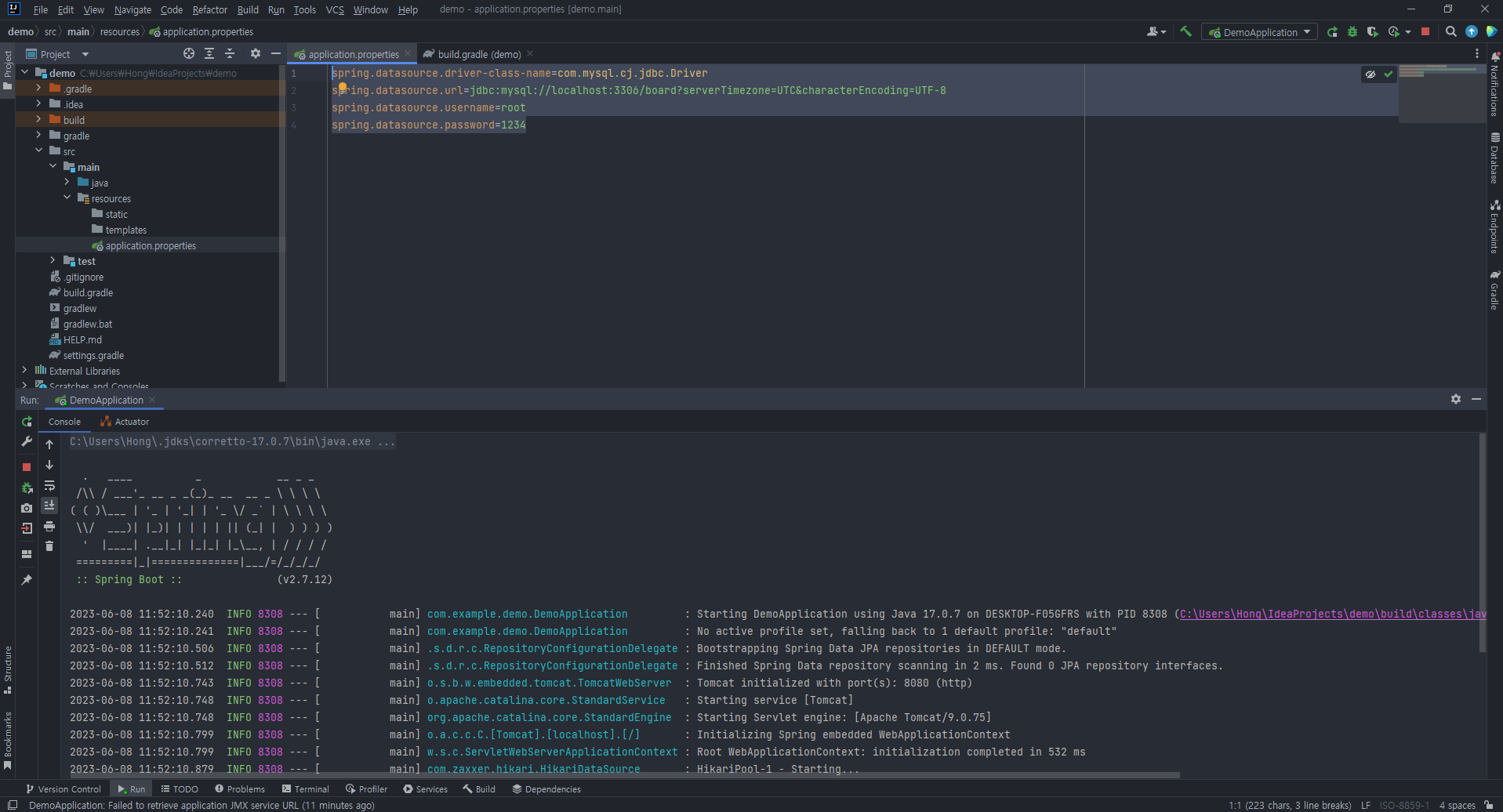Jump up the stack trace arrow in console
Image resolution: width=1503 pixels, height=812 pixels.
pyautogui.click(x=49, y=444)
